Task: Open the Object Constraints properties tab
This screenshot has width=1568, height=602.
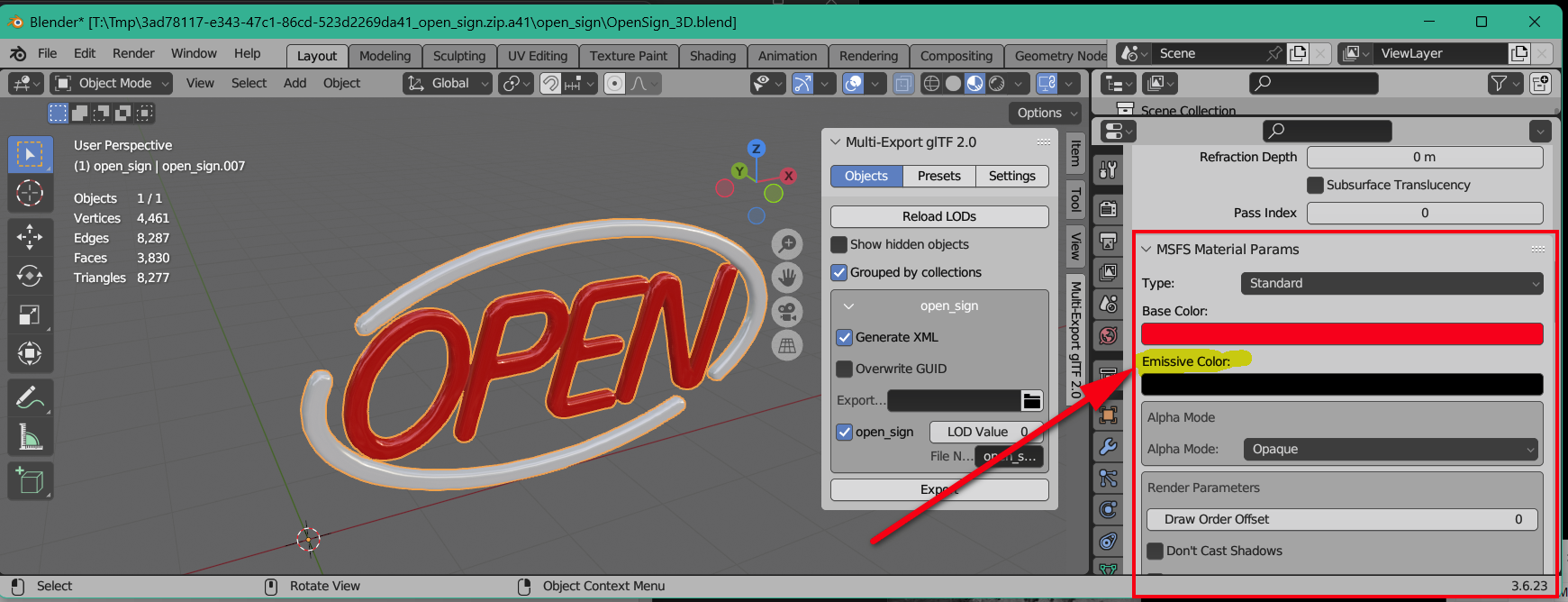Action: (x=1108, y=541)
